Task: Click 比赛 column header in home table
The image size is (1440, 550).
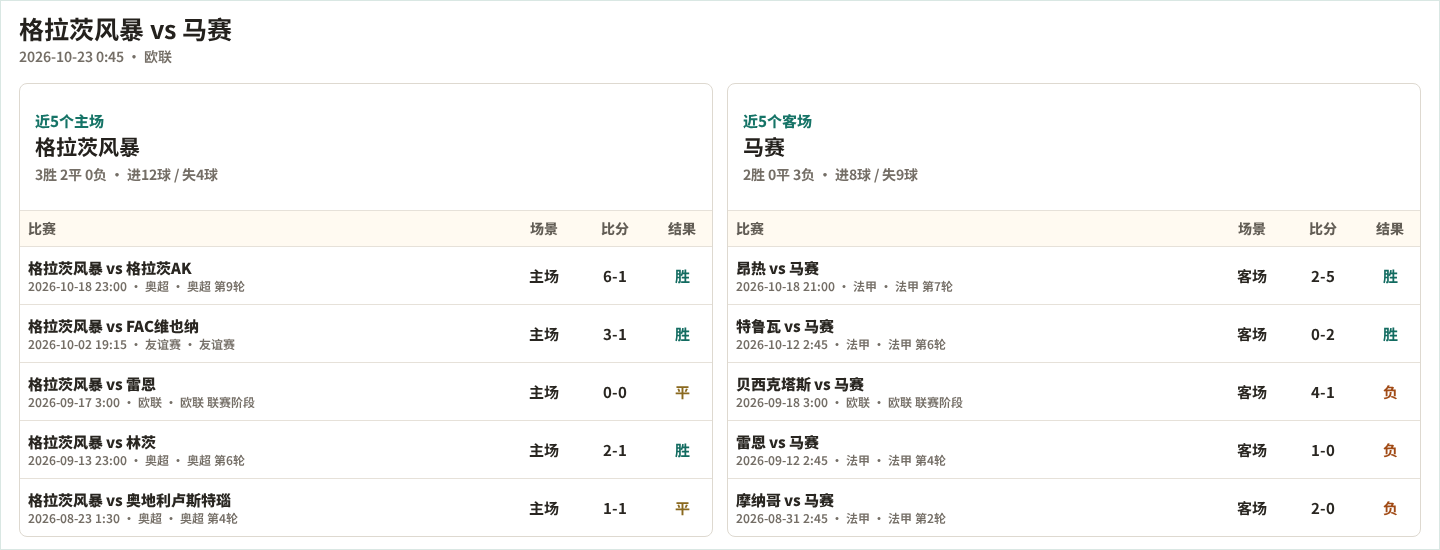Action: (x=42, y=229)
